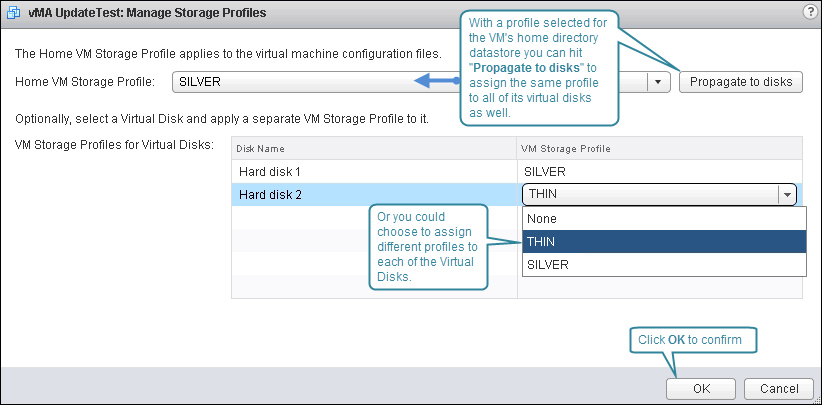
Task: Sort by the VM Storage Profile column header
Action: coord(659,149)
